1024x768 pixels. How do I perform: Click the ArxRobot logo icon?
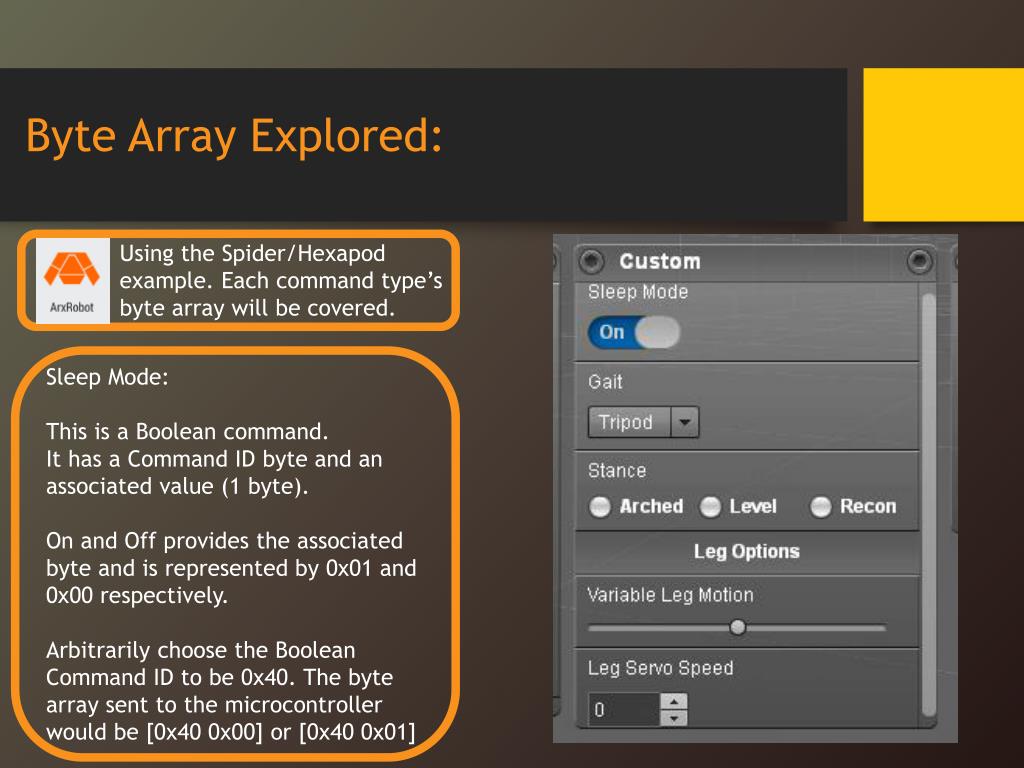(x=72, y=281)
